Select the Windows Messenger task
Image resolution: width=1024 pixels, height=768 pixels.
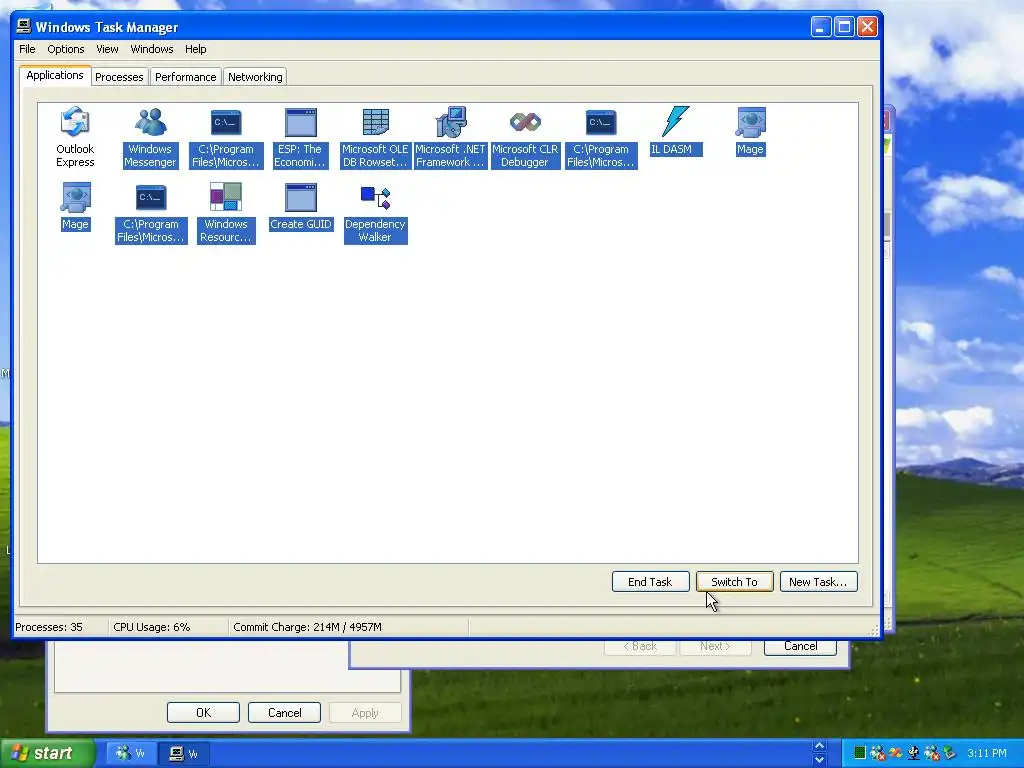[x=150, y=138]
